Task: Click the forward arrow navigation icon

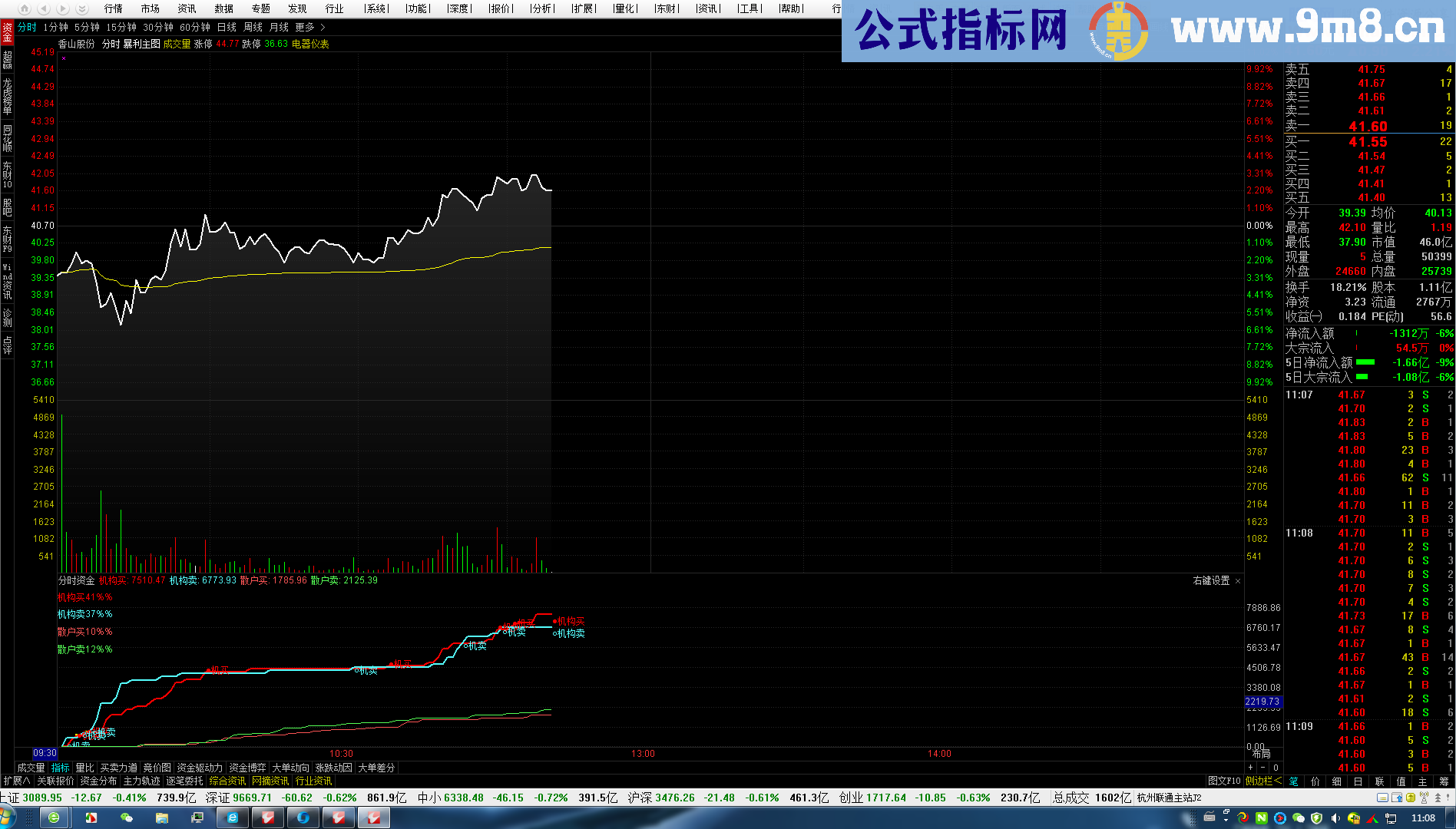Action: click(63, 8)
